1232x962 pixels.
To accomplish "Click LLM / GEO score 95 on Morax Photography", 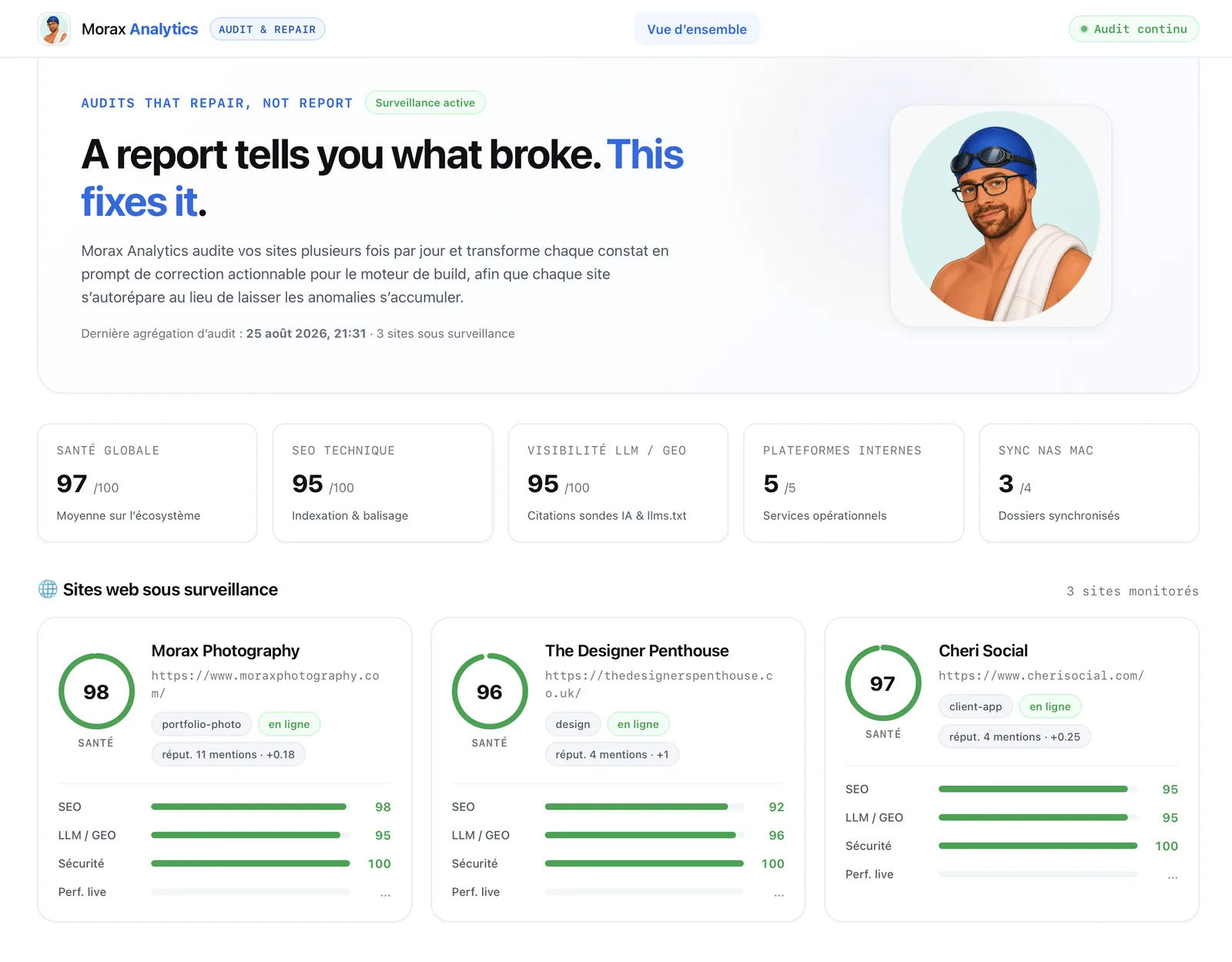I will [x=383, y=836].
